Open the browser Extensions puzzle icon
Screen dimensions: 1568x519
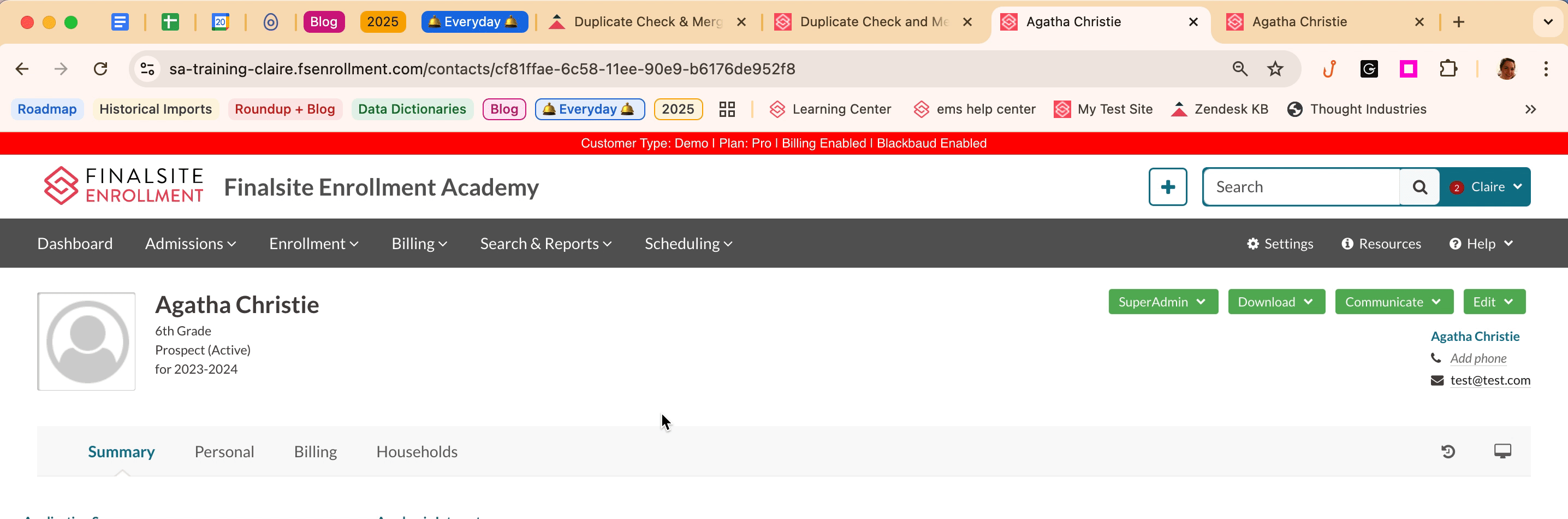coord(1448,69)
